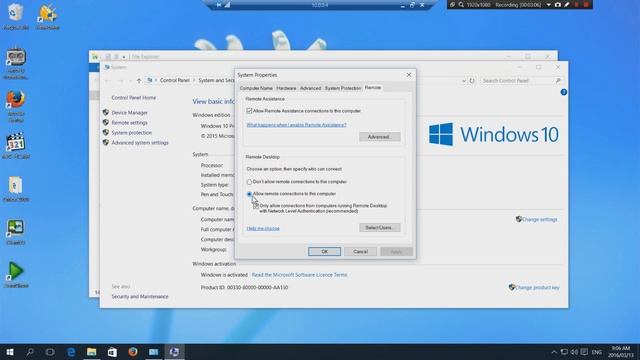Click the Search Control Panel field
640x360 pixels.
[x=521, y=81]
